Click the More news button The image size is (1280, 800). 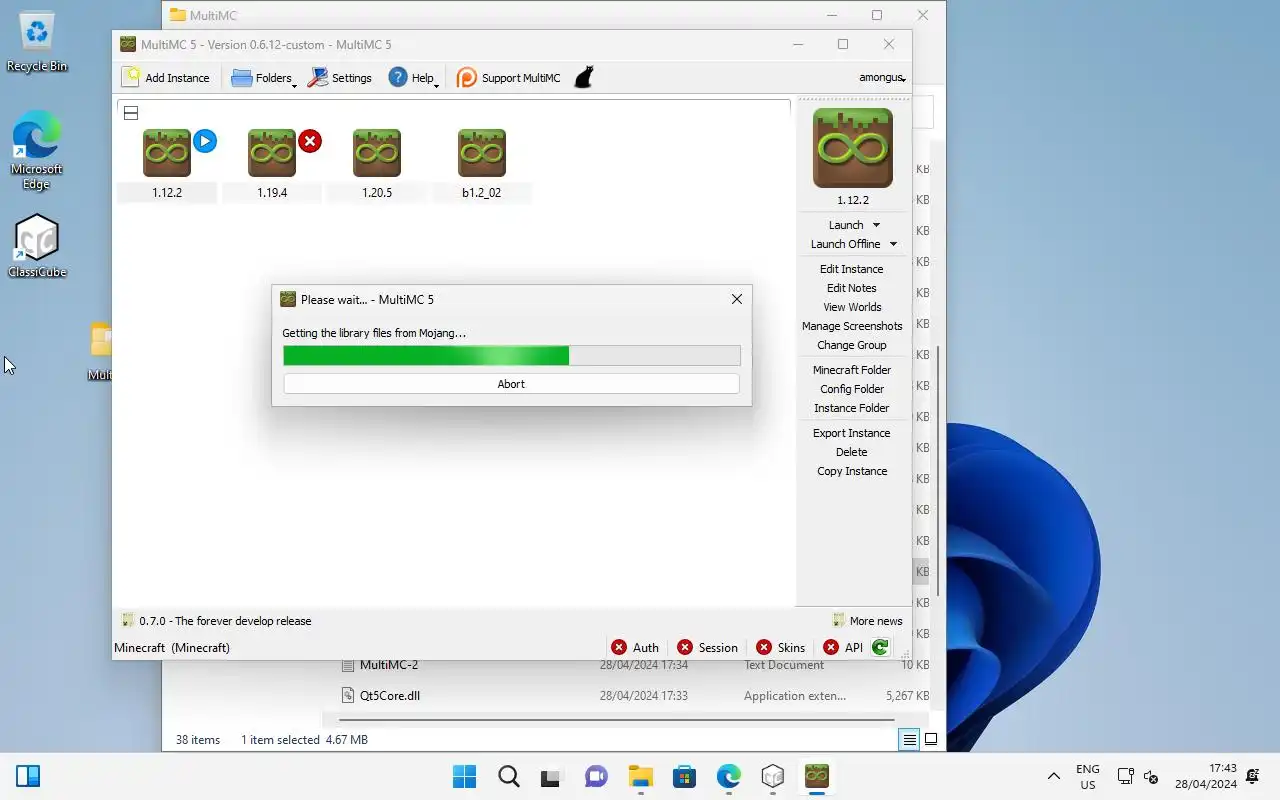(x=867, y=621)
